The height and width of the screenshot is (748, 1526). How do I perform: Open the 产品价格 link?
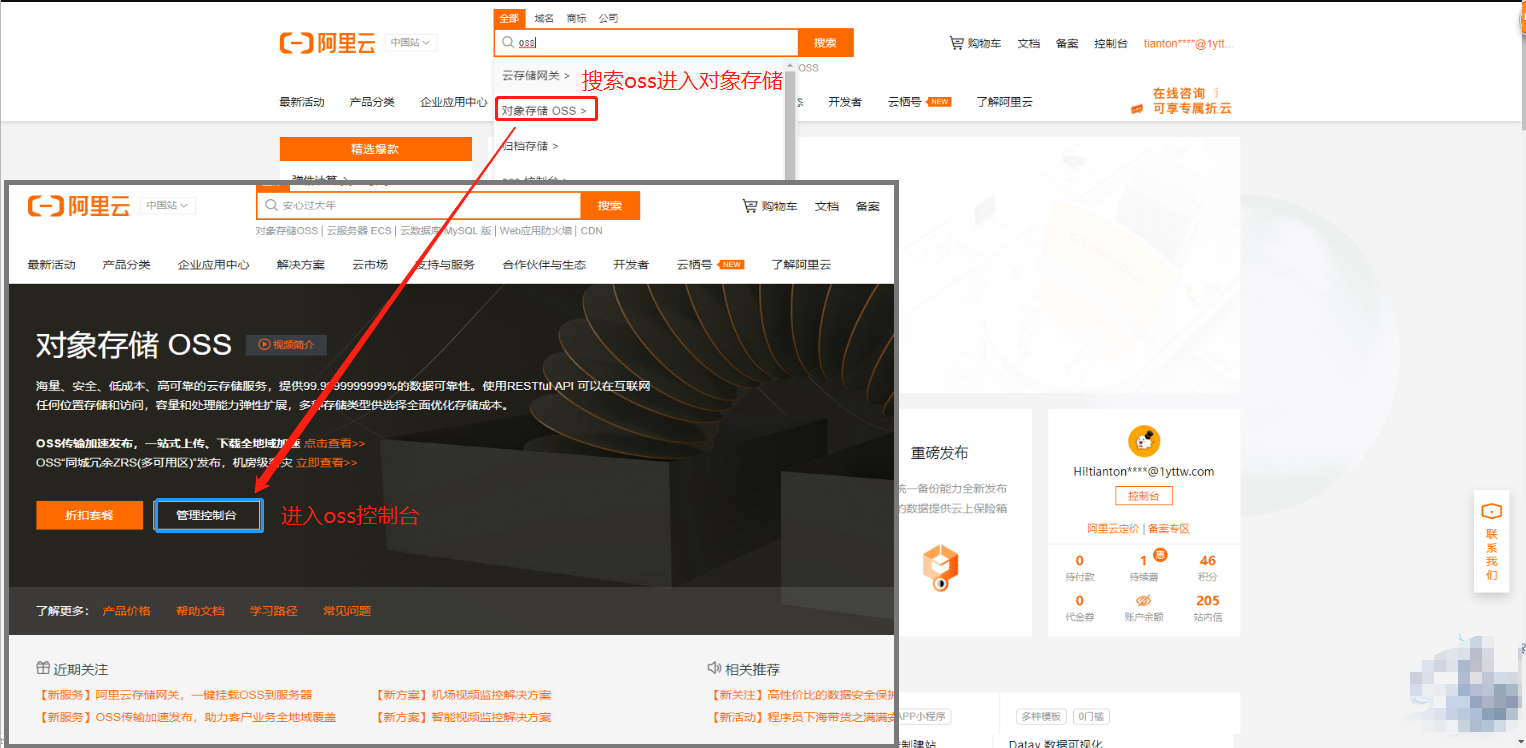(x=126, y=611)
